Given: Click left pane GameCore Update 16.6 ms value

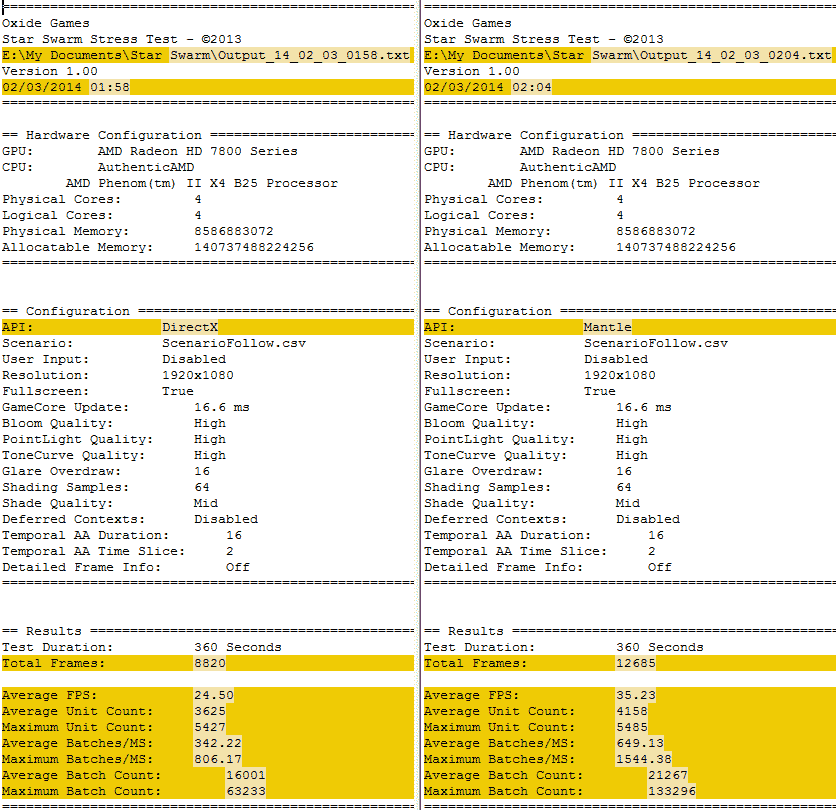Looking at the screenshot, I should 221,407.
